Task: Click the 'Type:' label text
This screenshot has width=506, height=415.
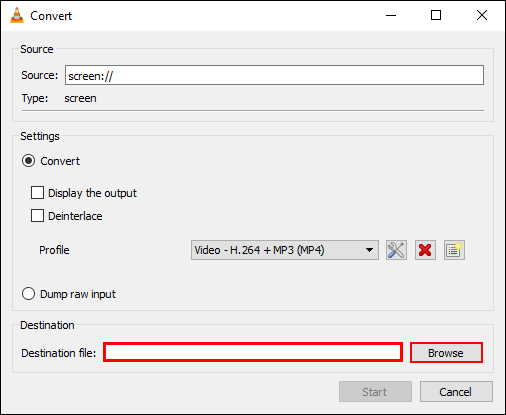Action: 35,98
